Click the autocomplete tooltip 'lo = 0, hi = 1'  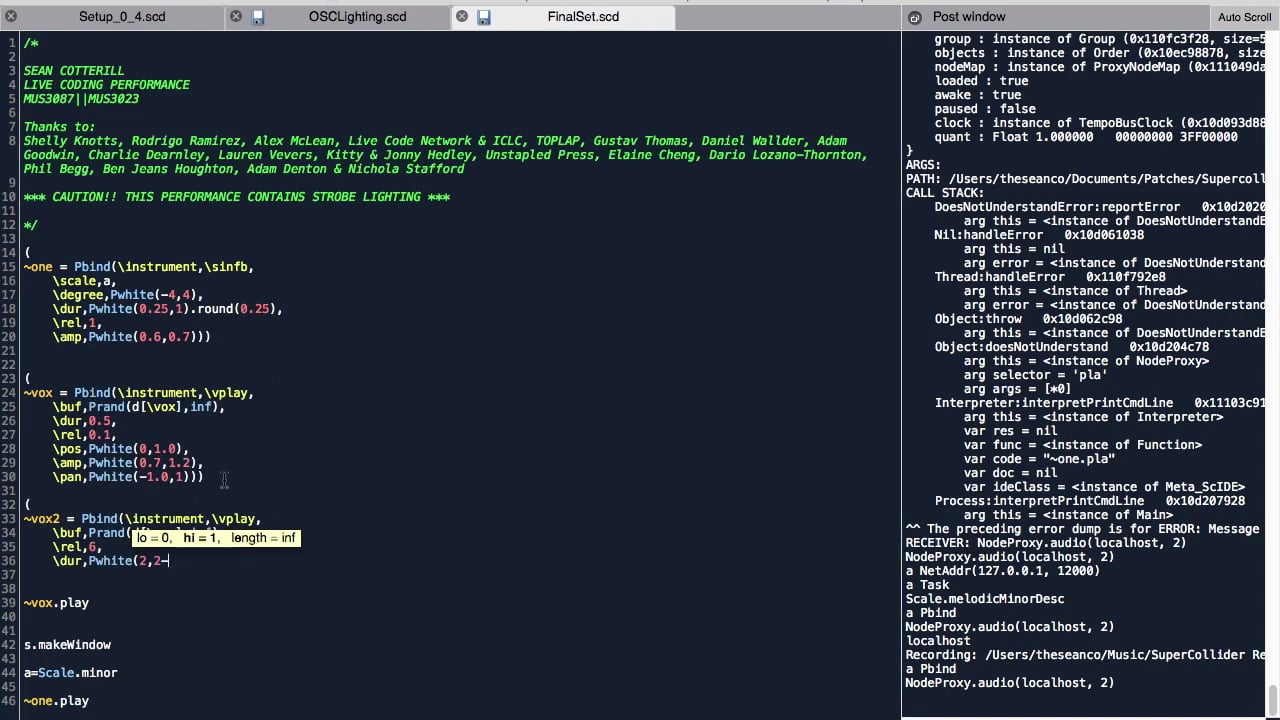[x=215, y=538]
